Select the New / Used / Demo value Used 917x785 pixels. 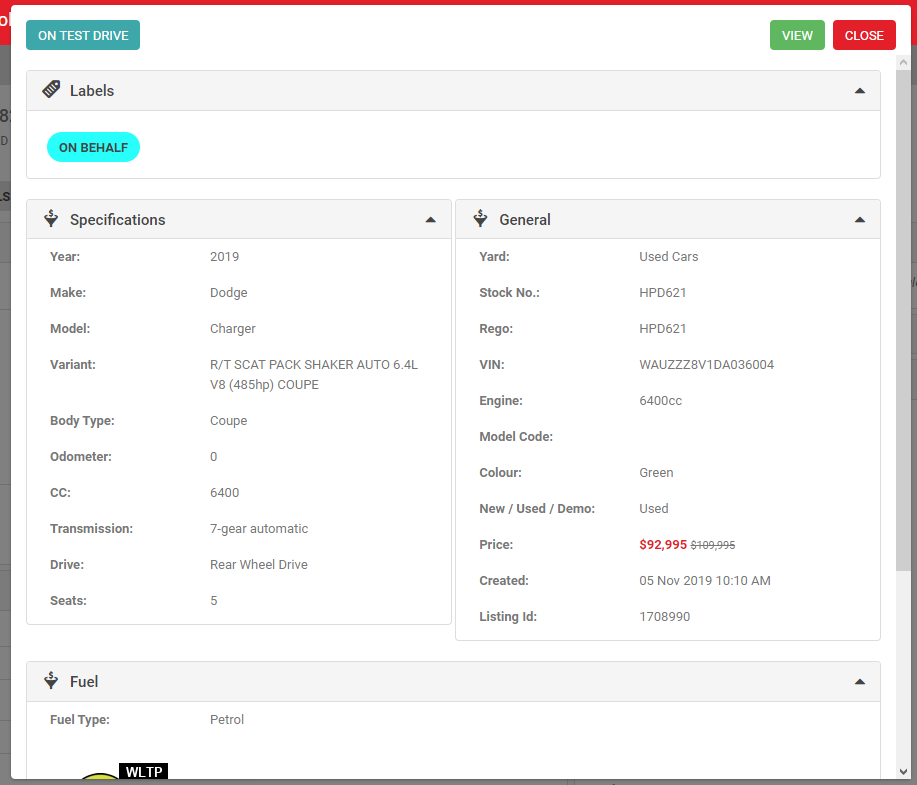(654, 509)
